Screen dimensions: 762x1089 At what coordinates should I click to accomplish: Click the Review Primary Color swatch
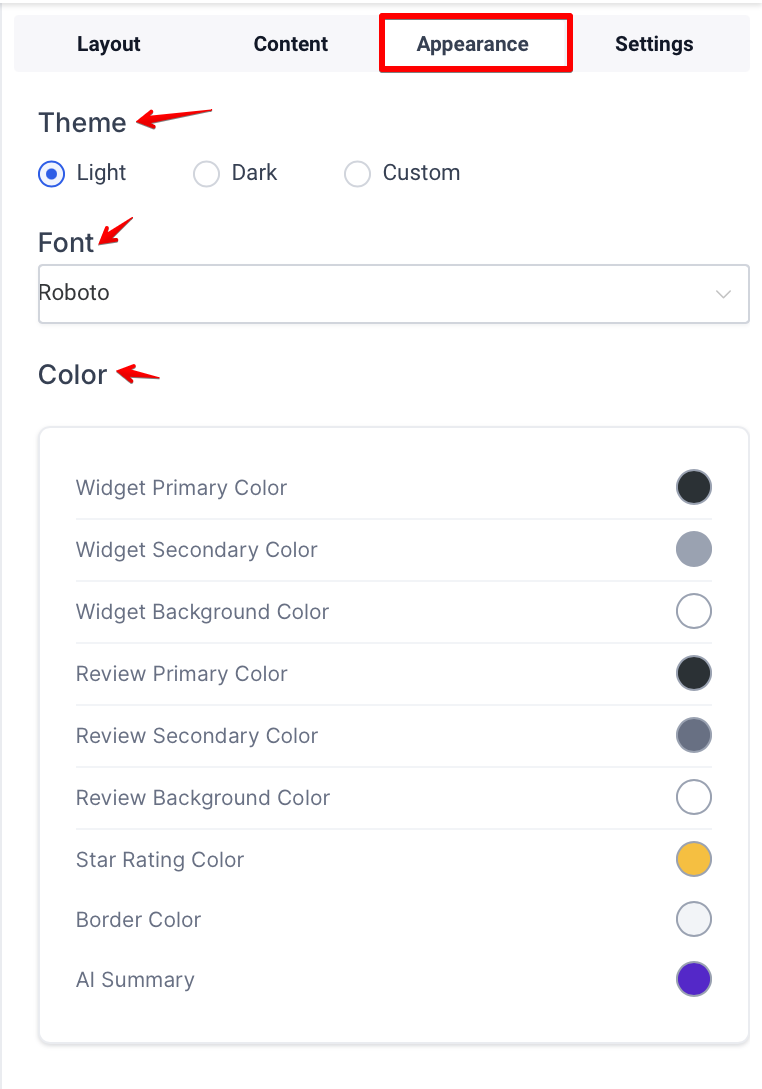[694, 673]
